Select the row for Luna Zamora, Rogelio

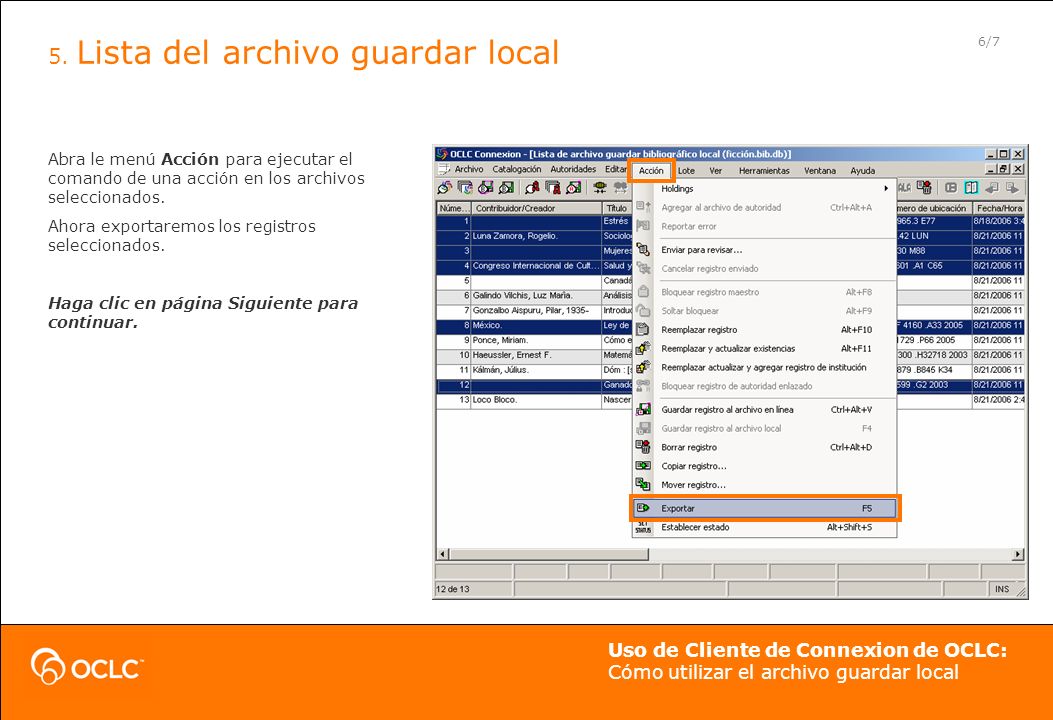(x=535, y=236)
